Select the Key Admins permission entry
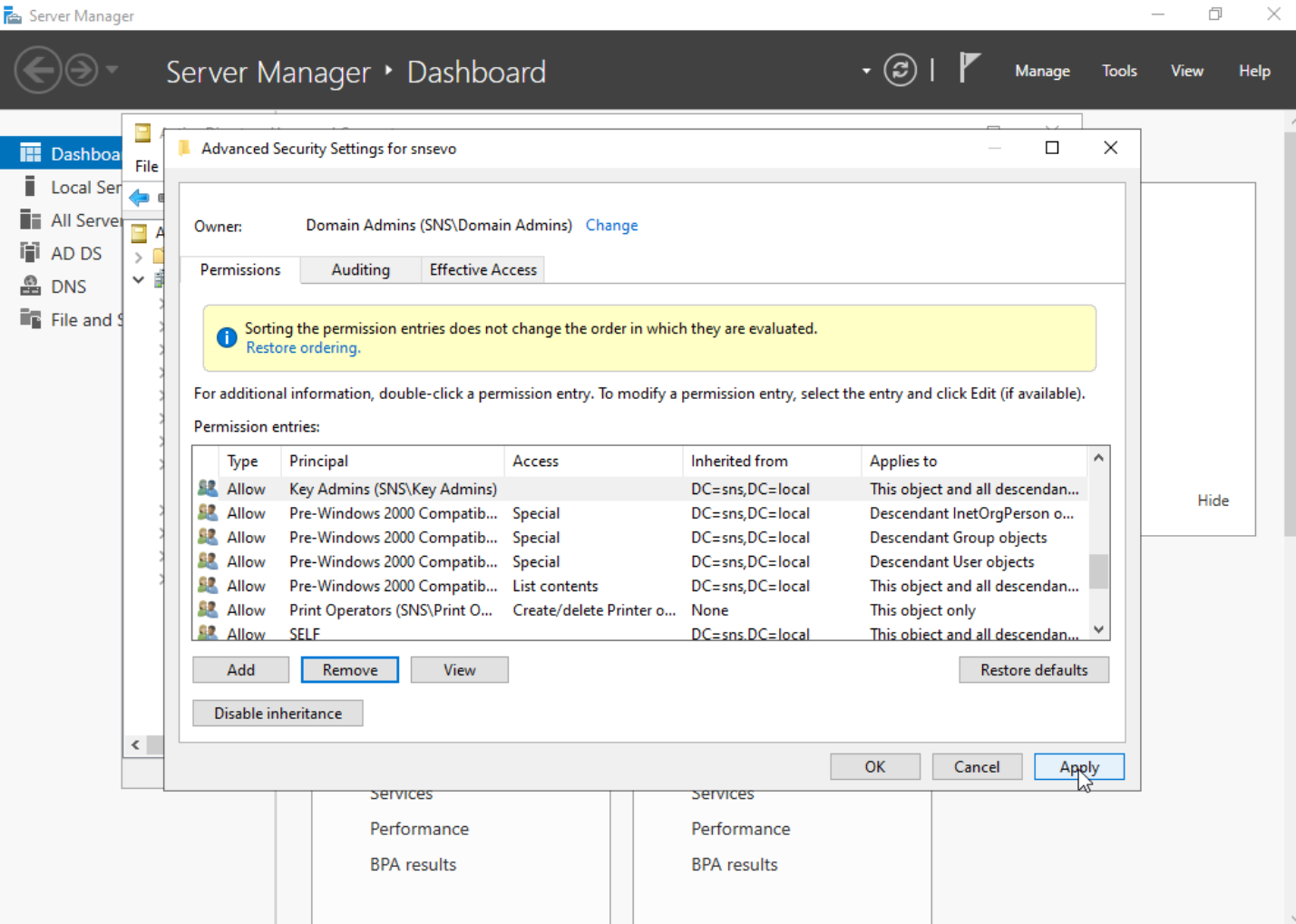Image resolution: width=1296 pixels, height=924 pixels. point(639,489)
